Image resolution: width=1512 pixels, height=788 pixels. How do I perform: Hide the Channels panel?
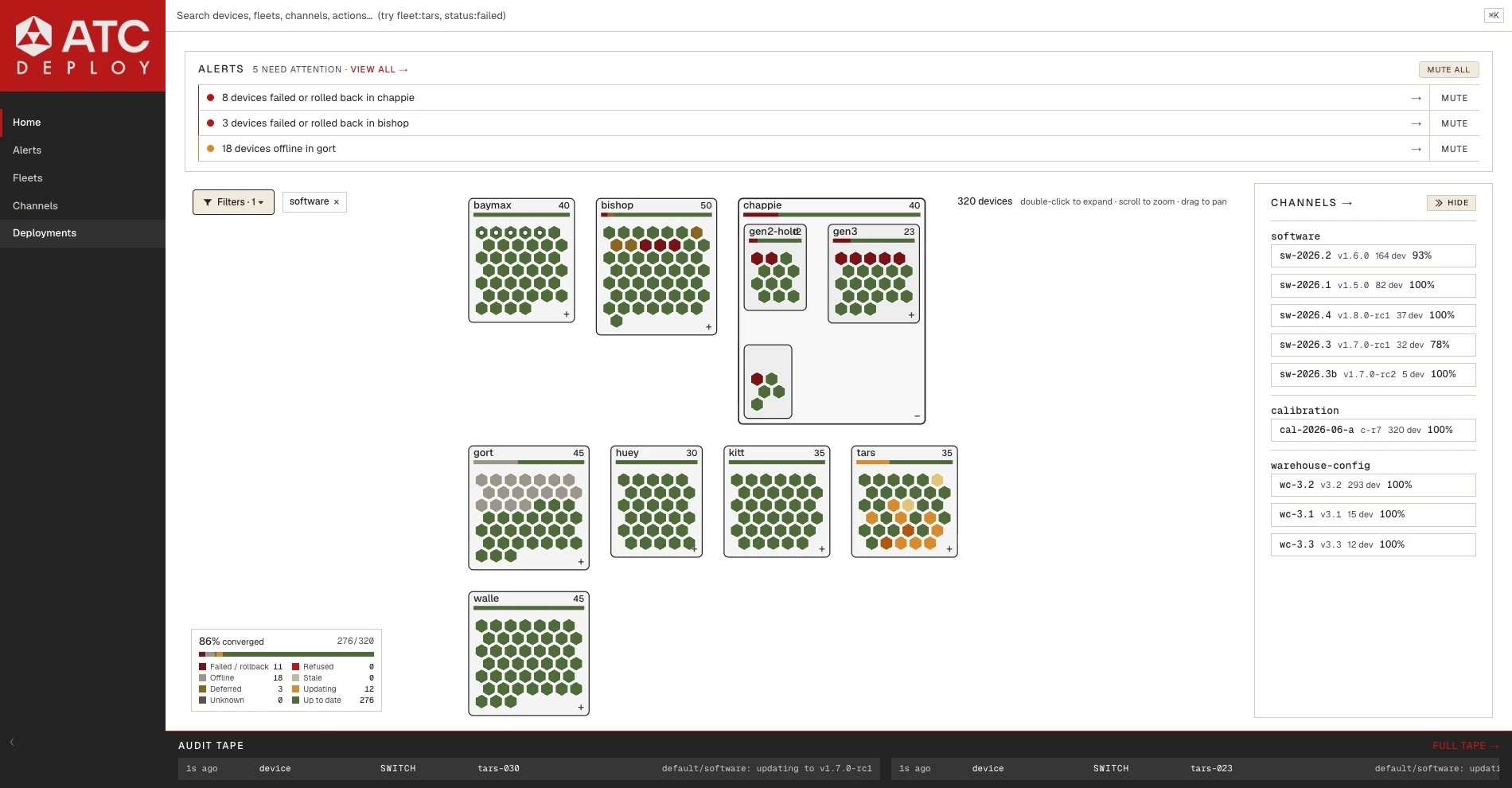[x=1451, y=203]
